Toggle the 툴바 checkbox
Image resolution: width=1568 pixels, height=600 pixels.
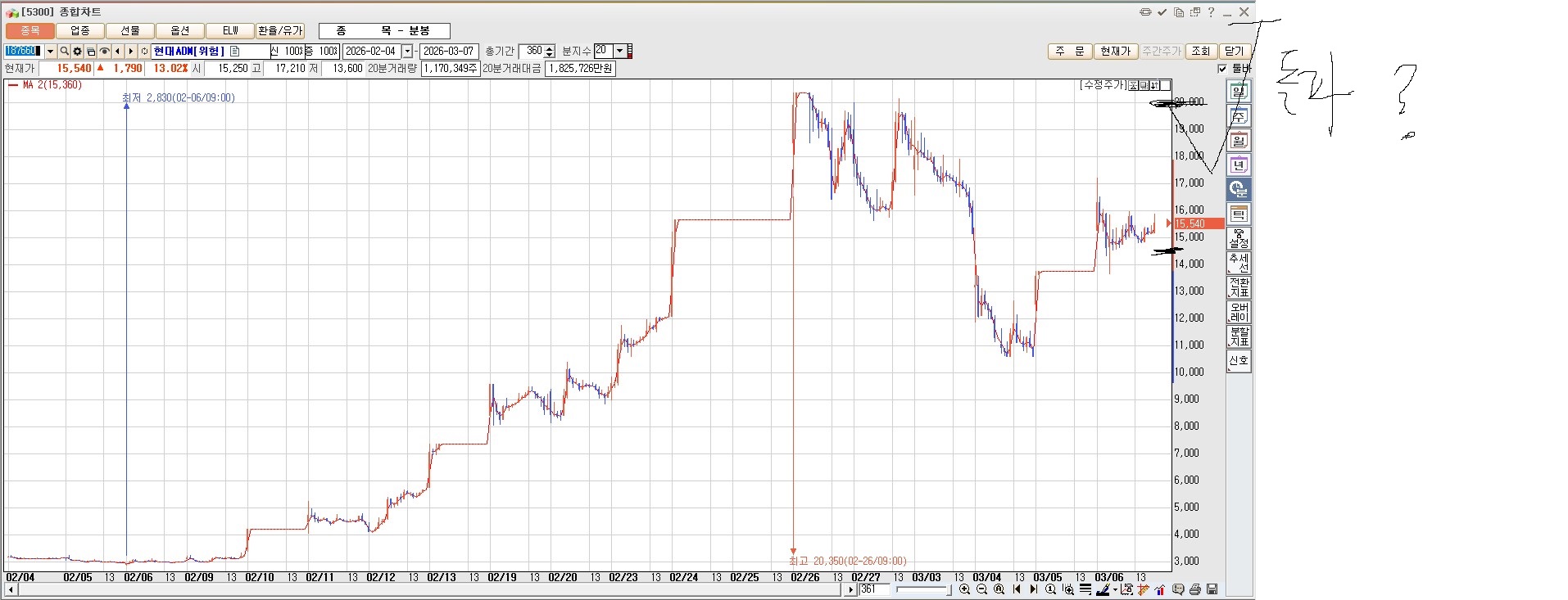click(x=1222, y=69)
